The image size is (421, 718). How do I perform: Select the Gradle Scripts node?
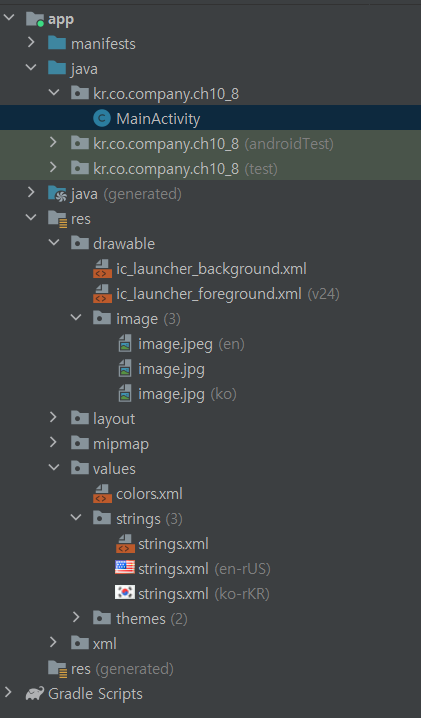[x=95, y=693]
